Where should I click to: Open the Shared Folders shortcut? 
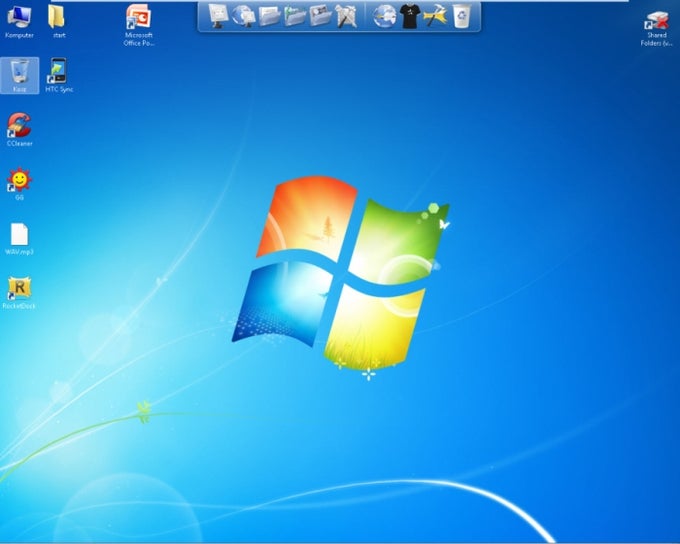[x=657, y=28]
